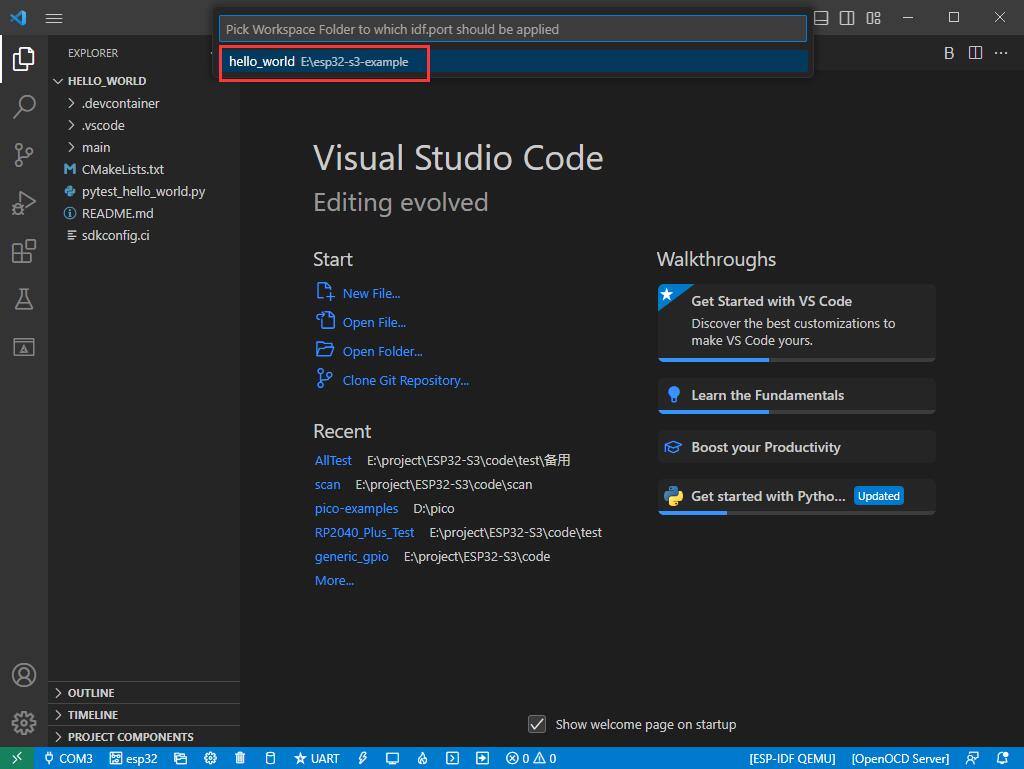Image resolution: width=1024 pixels, height=769 pixels.
Task: Click the ESP-IDF flash lightning icon
Action: tap(363, 758)
